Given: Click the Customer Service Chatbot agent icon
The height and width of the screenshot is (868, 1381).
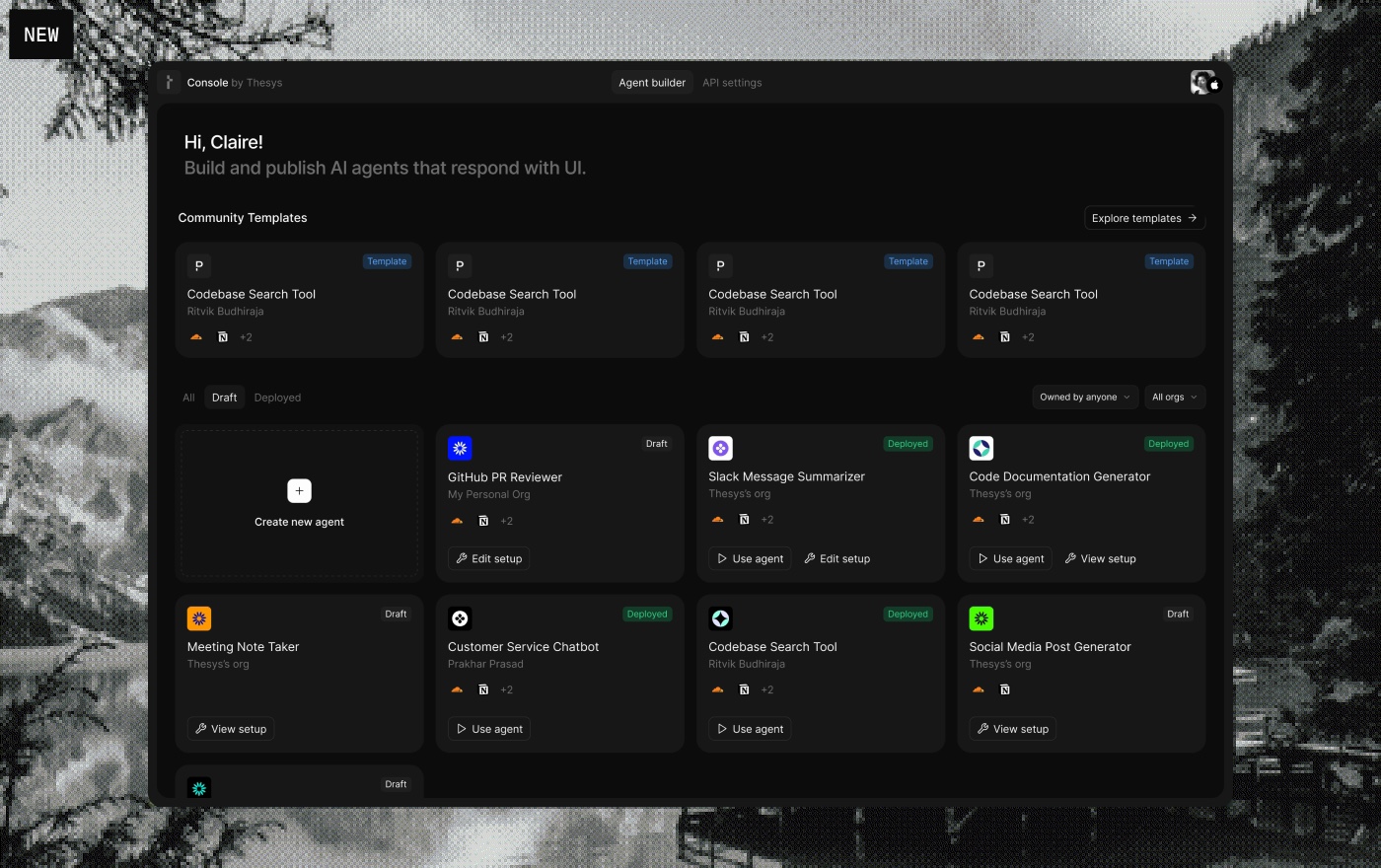Looking at the screenshot, I should (x=460, y=618).
